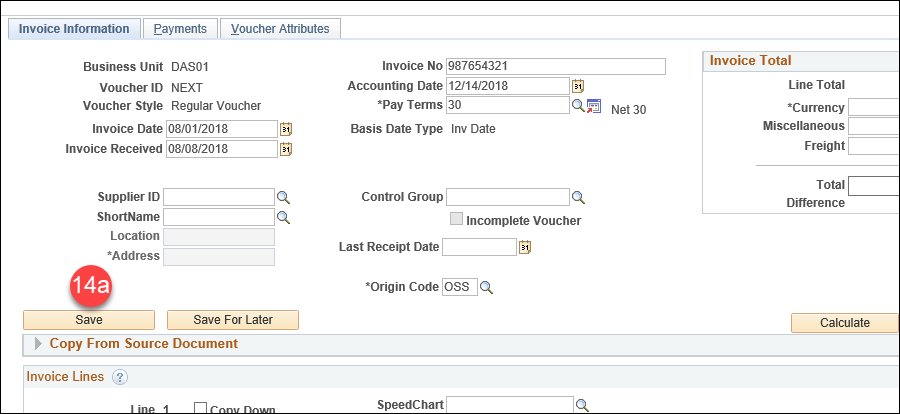The image size is (900, 414).
Task: Enable the Copy Down checkbox
Action: click(x=200, y=408)
